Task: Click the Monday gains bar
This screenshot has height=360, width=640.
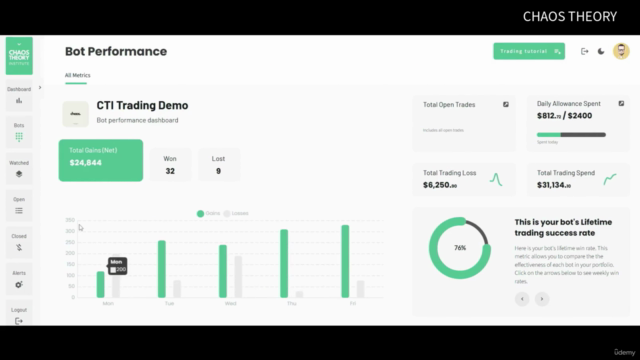Action: [100, 284]
